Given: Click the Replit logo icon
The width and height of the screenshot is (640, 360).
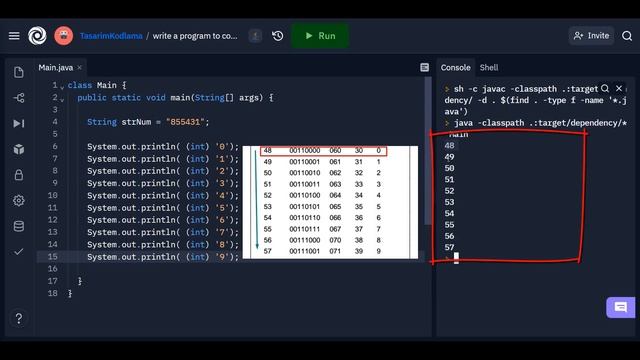Looking at the screenshot, I should 37,36.
